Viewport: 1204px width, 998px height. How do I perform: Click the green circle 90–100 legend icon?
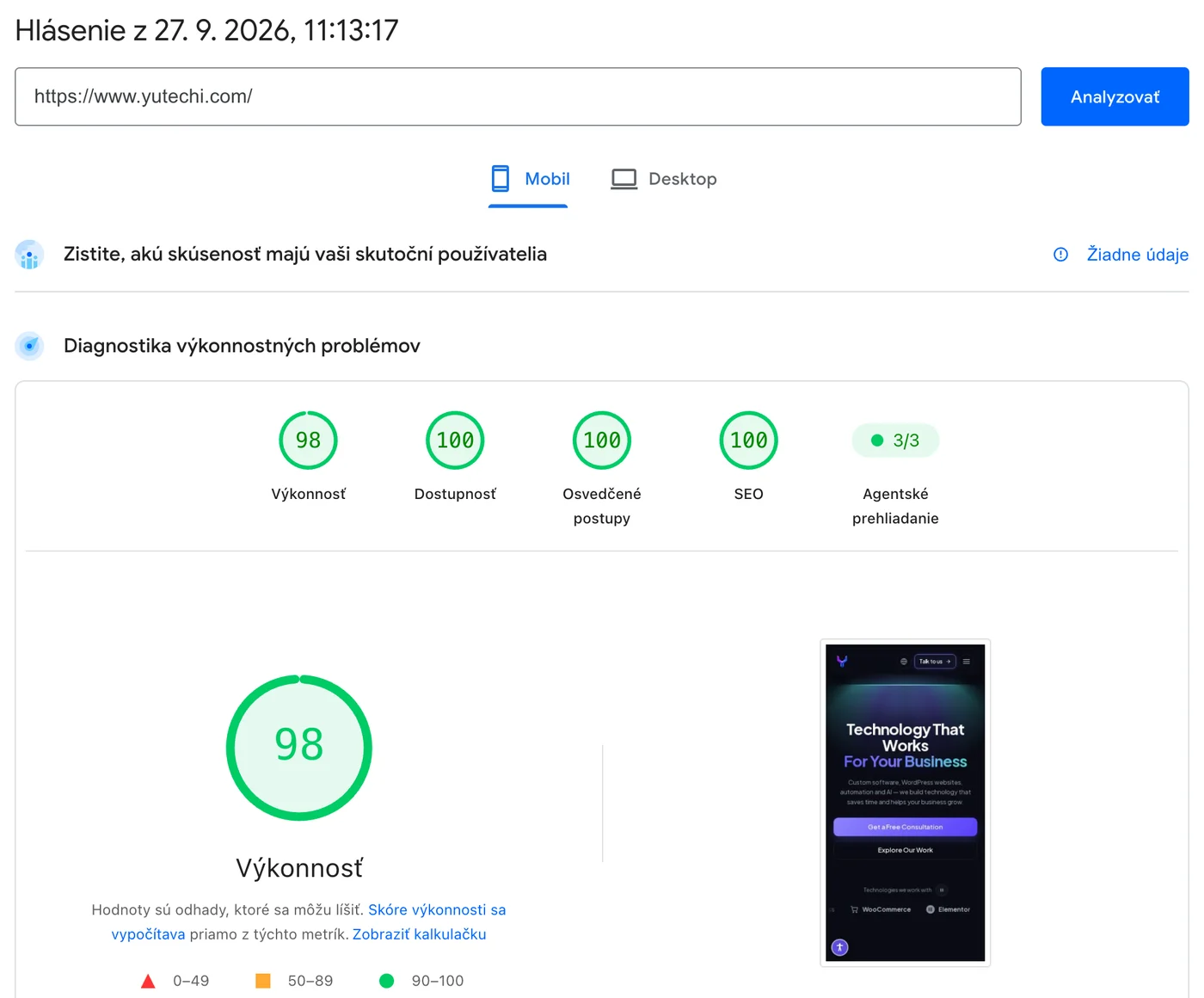tap(387, 981)
